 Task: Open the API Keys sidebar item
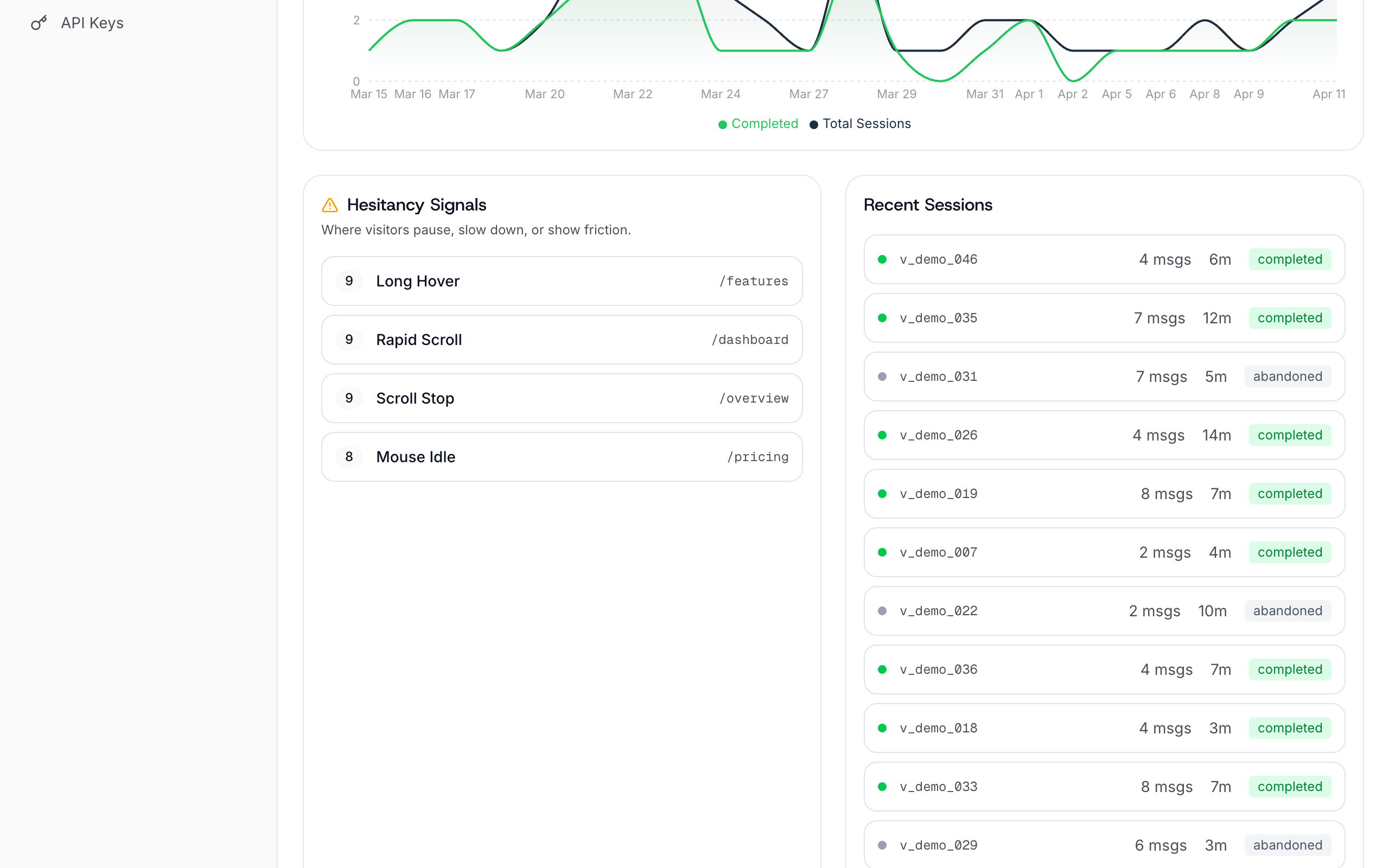(x=92, y=23)
